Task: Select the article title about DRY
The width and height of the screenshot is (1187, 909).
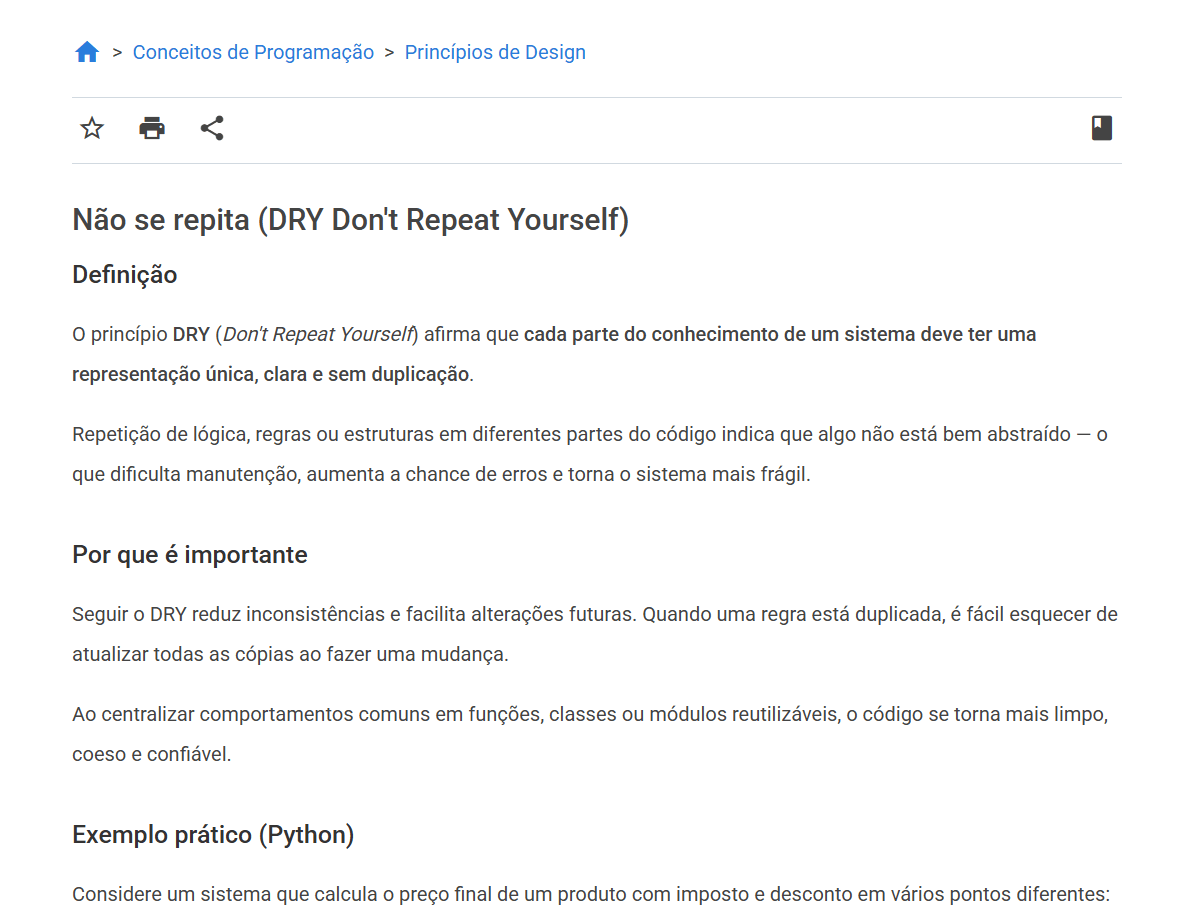Action: pos(350,219)
